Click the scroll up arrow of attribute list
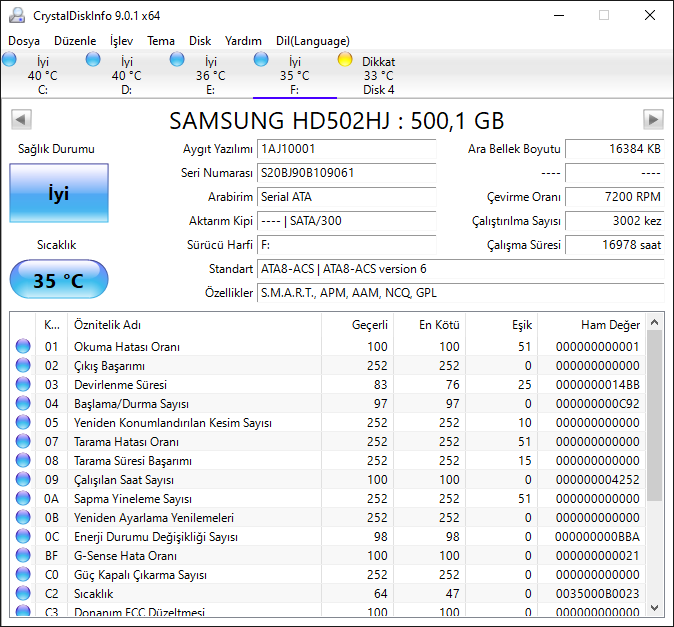The height and width of the screenshot is (627, 674). pyautogui.click(x=655, y=322)
